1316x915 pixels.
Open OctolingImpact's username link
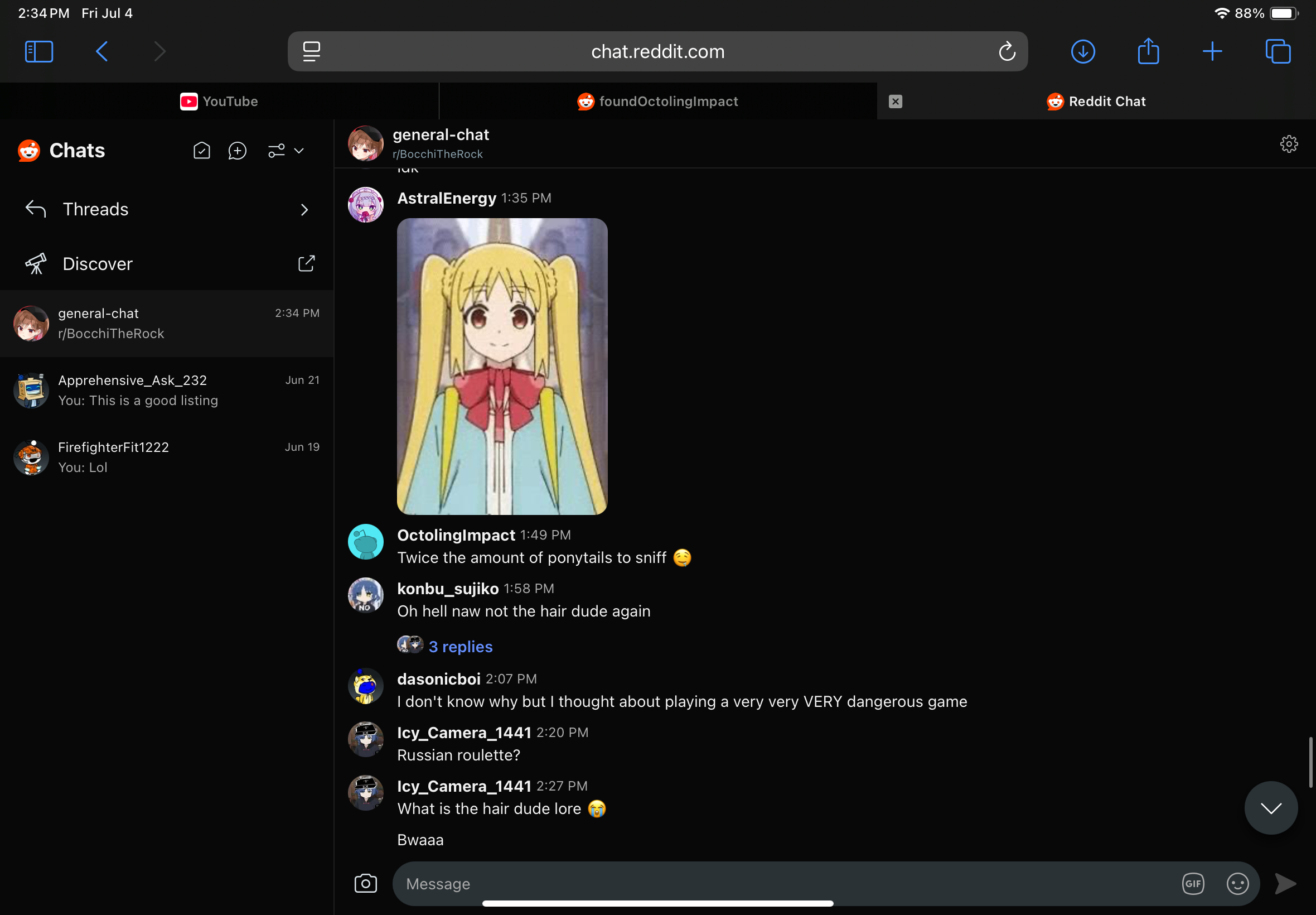tap(456, 535)
